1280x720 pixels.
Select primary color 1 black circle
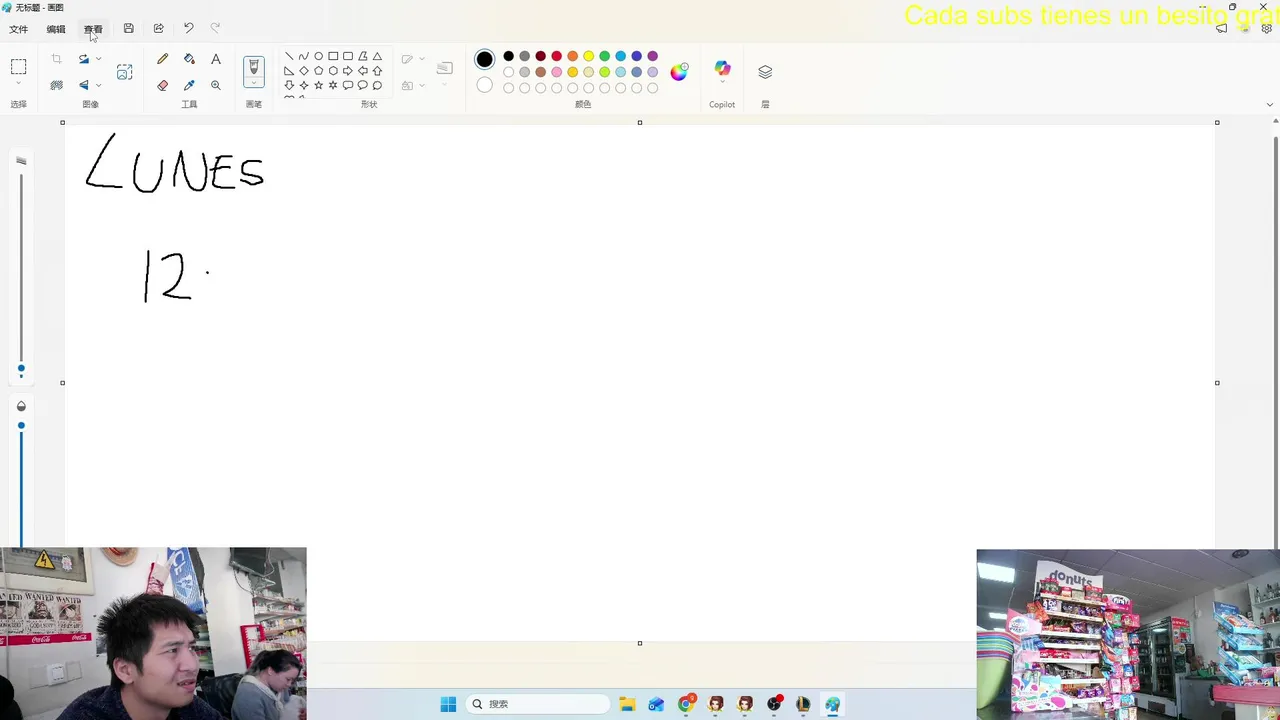(x=484, y=59)
